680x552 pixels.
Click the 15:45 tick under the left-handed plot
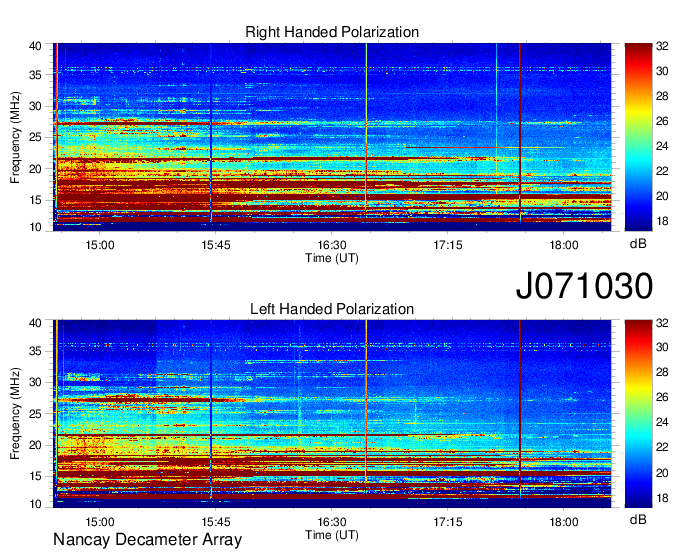(x=216, y=522)
